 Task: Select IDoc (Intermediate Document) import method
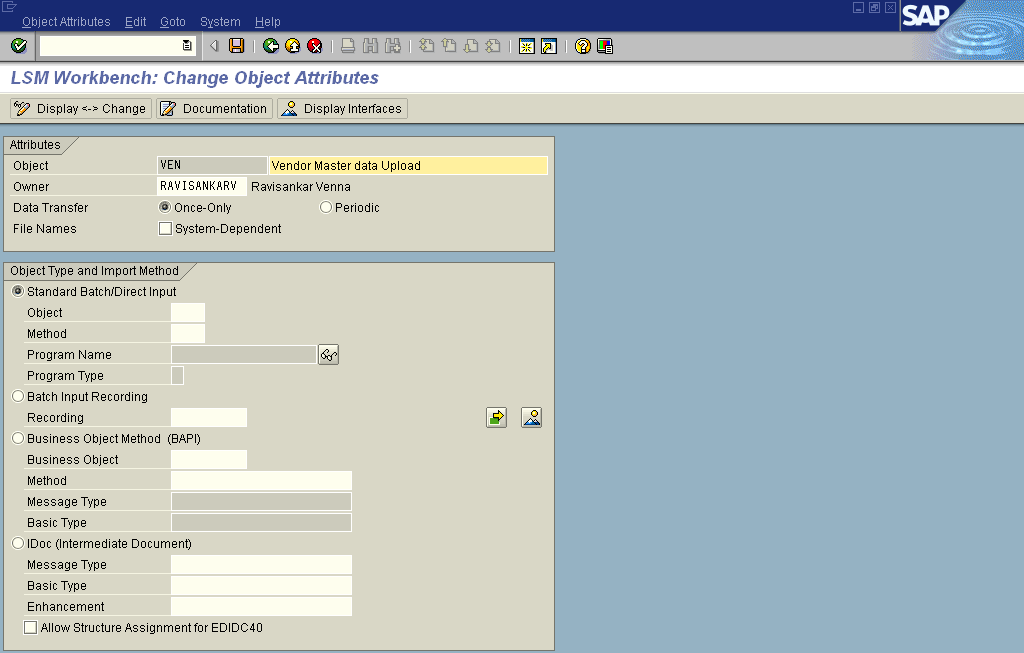(18, 544)
